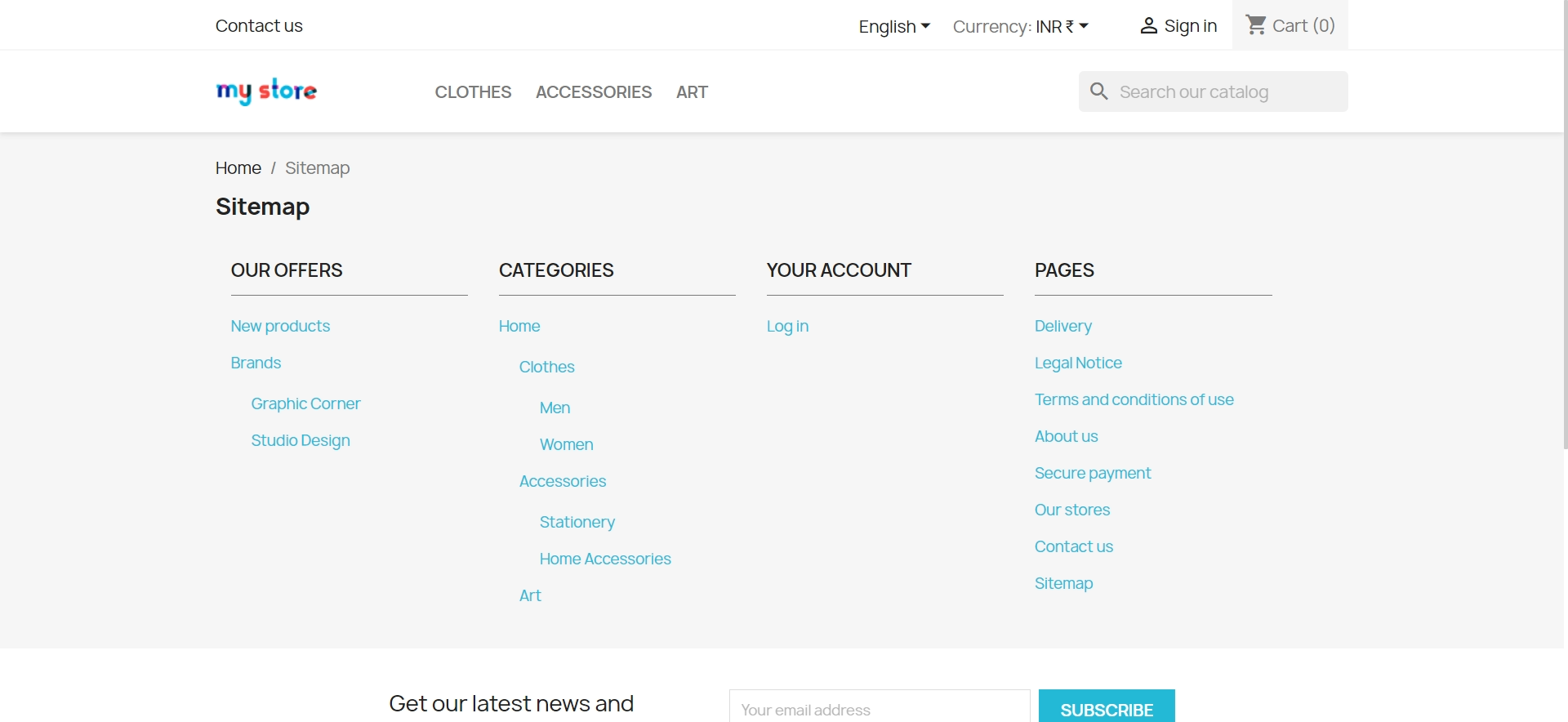Viewport: 1568px width, 722px height.
Task: Click the shopping cart icon
Action: pos(1256,25)
